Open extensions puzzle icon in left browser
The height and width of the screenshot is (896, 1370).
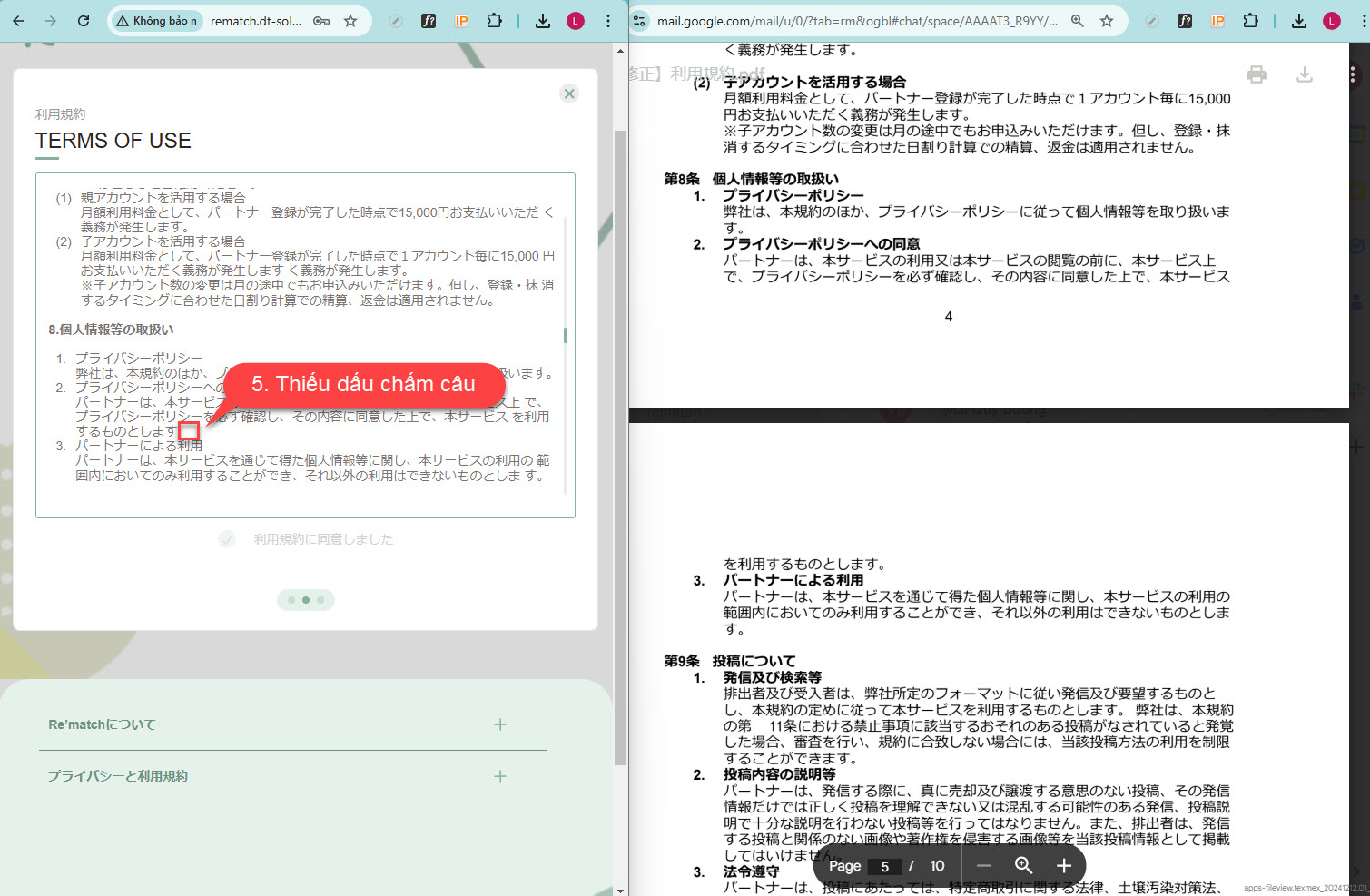pos(494,21)
